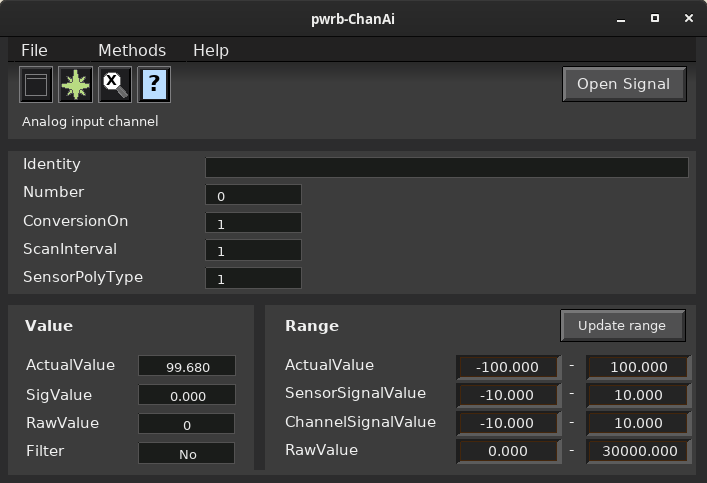Viewport: 707px width, 483px height.
Task: Select the Number value field
Action: (253, 195)
